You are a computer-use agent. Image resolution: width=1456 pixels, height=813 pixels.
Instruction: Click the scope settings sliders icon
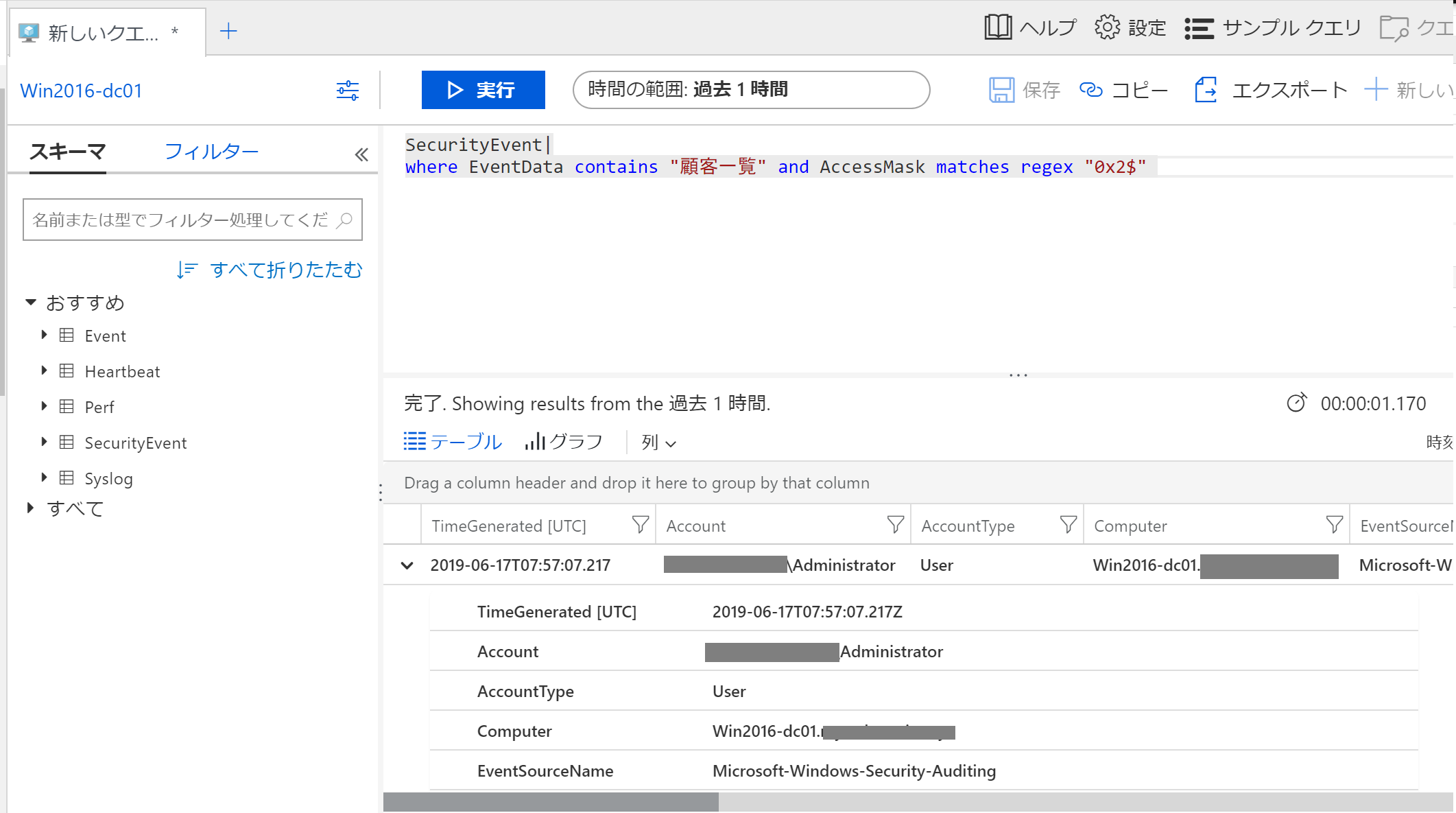click(x=348, y=91)
